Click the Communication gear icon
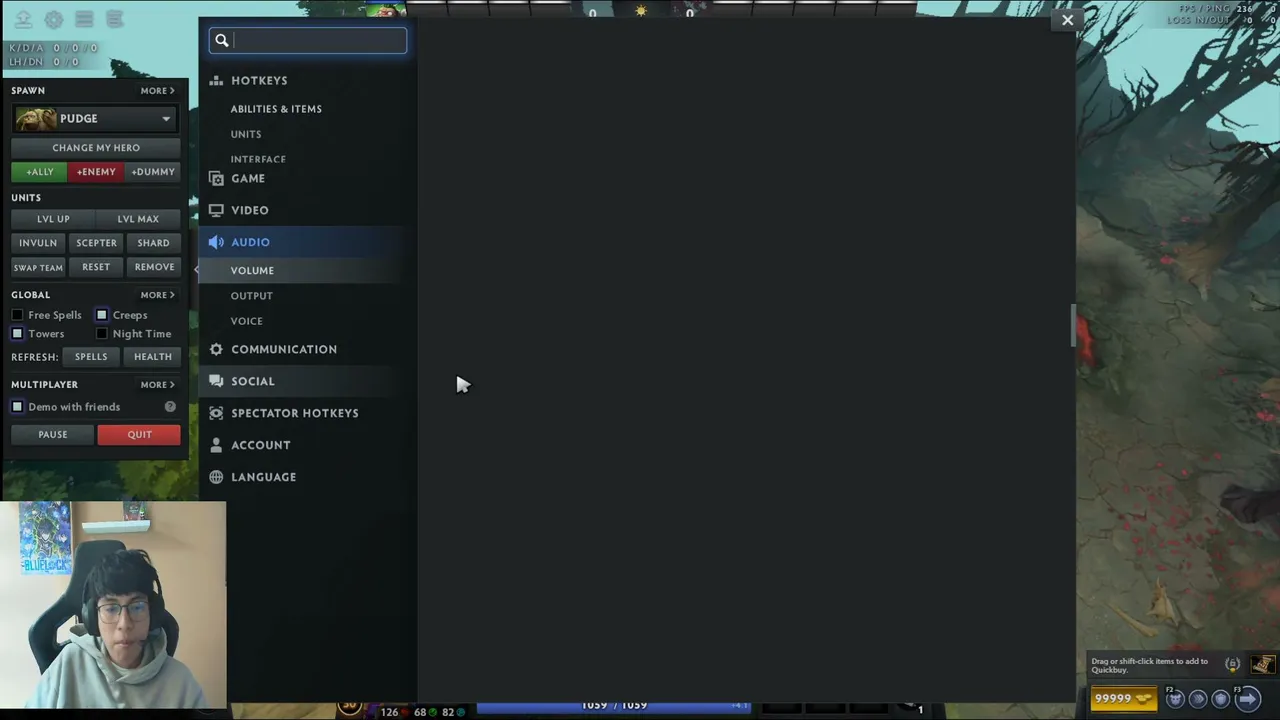Image resolution: width=1280 pixels, height=720 pixels. pyautogui.click(x=216, y=349)
